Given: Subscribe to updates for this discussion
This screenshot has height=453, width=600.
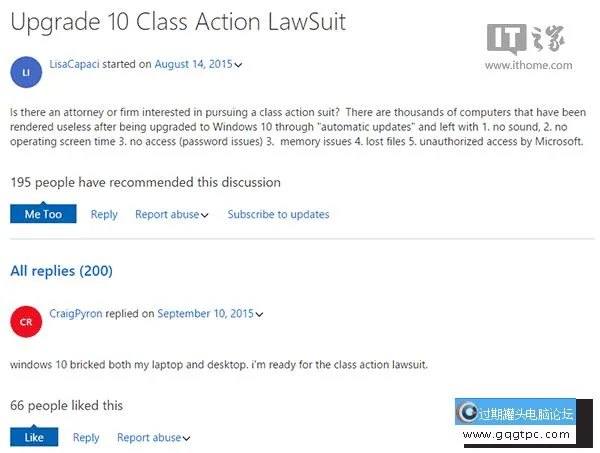Looking at the screenshot, I should click(x=278, y=214).
